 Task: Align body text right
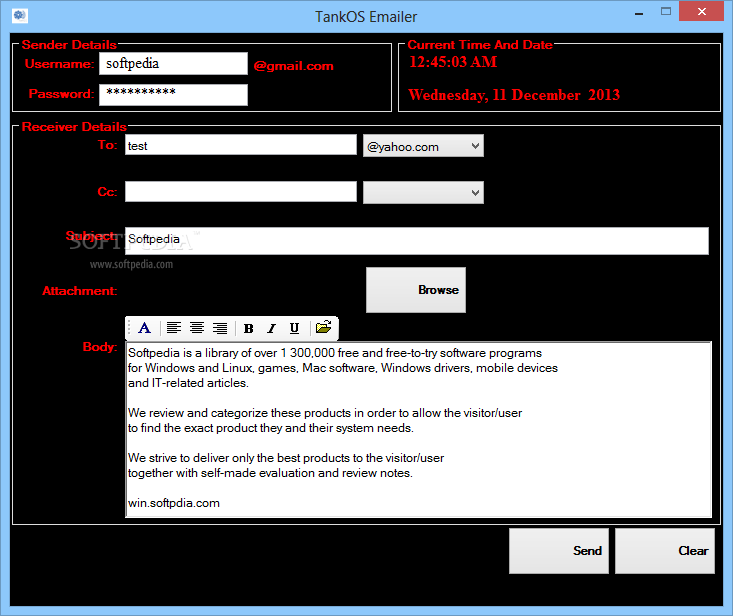click(x=220, y=328)
